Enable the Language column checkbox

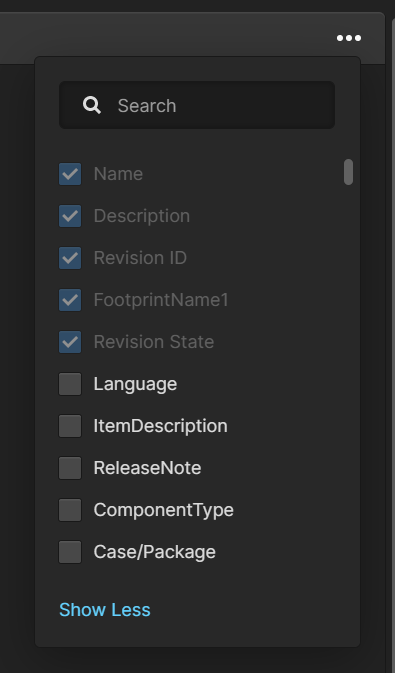(x=70, y=384)
